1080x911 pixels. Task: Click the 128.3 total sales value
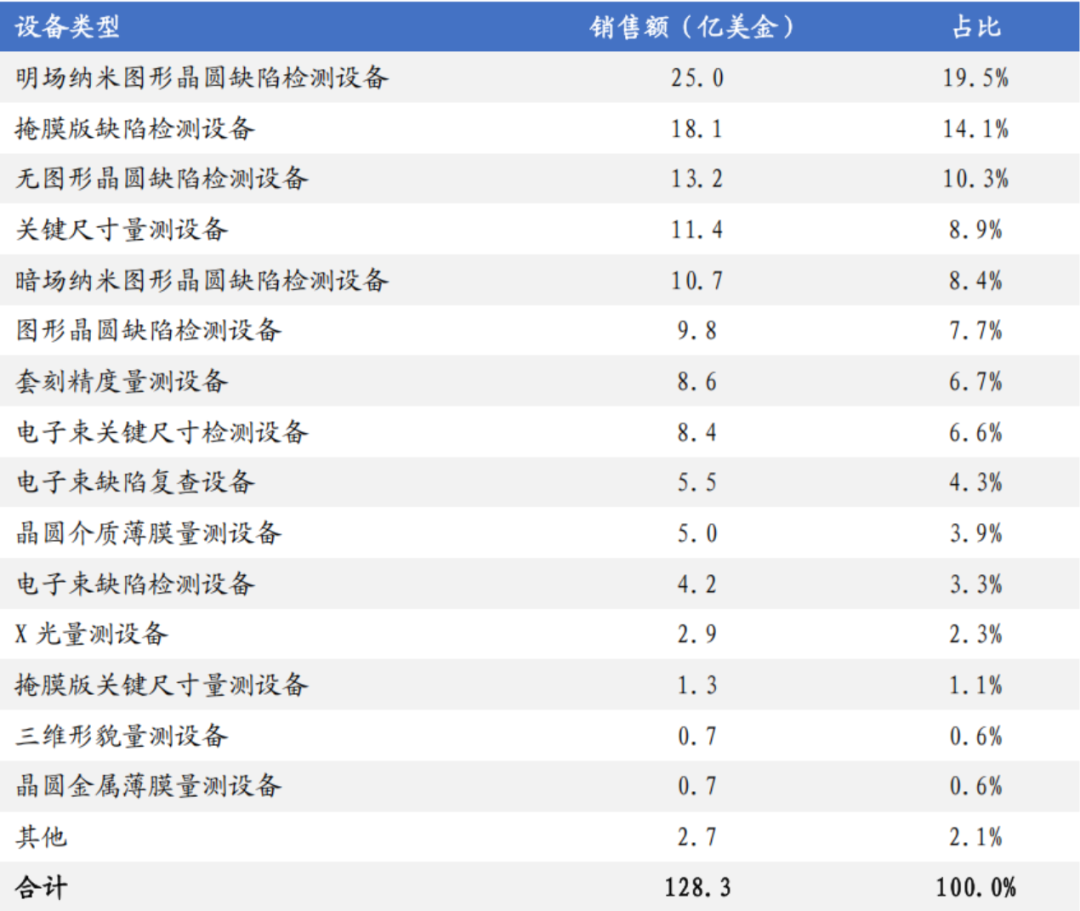(x=697, y=887)
